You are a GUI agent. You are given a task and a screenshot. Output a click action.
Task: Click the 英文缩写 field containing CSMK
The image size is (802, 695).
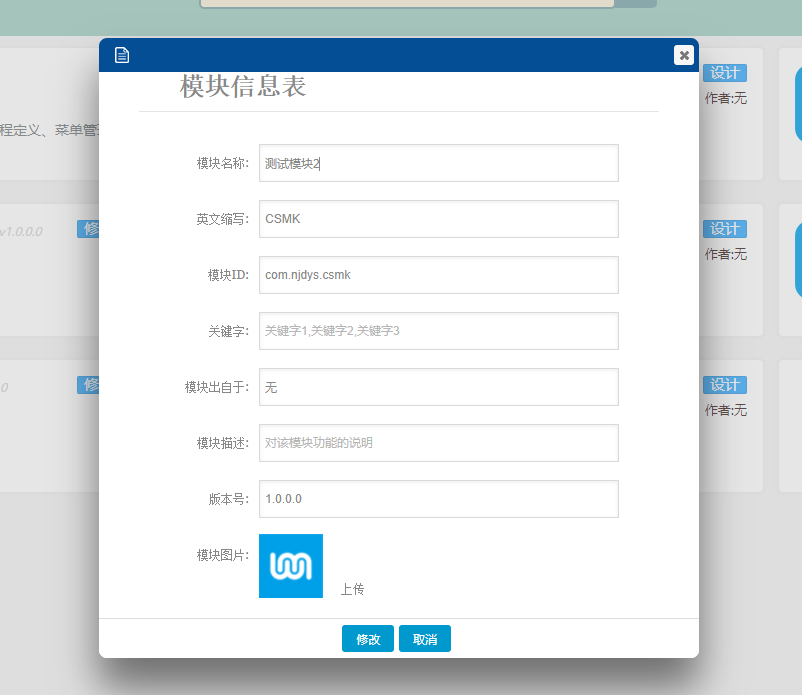(x=438, y=219)
